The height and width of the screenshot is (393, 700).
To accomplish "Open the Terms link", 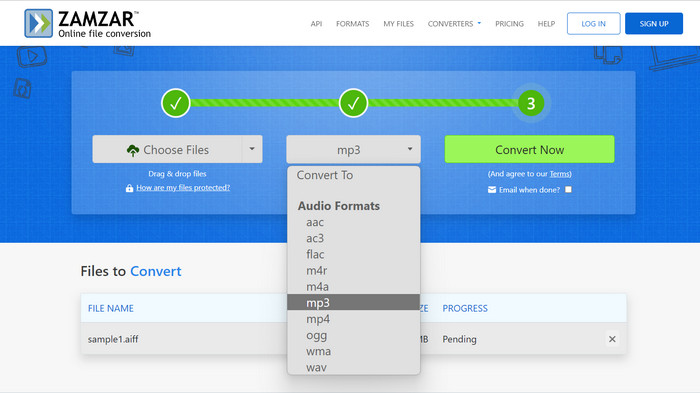I will tap(559, 174).
